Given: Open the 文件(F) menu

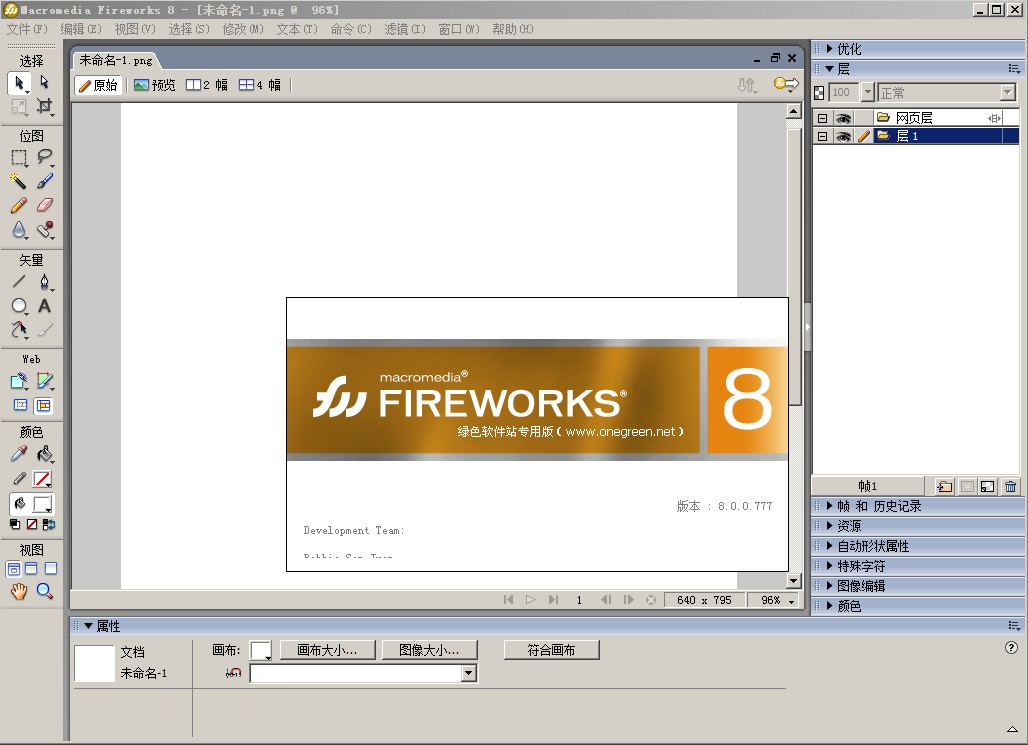Looking at the screenshot, I should (x=27, y=29).
